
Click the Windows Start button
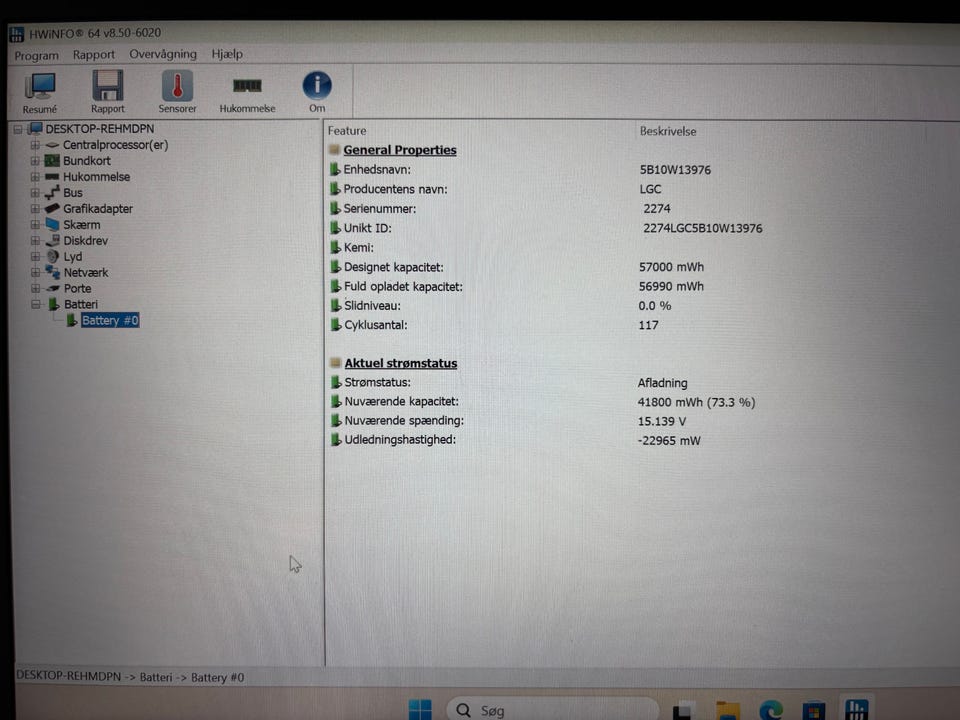pos(420,710)
